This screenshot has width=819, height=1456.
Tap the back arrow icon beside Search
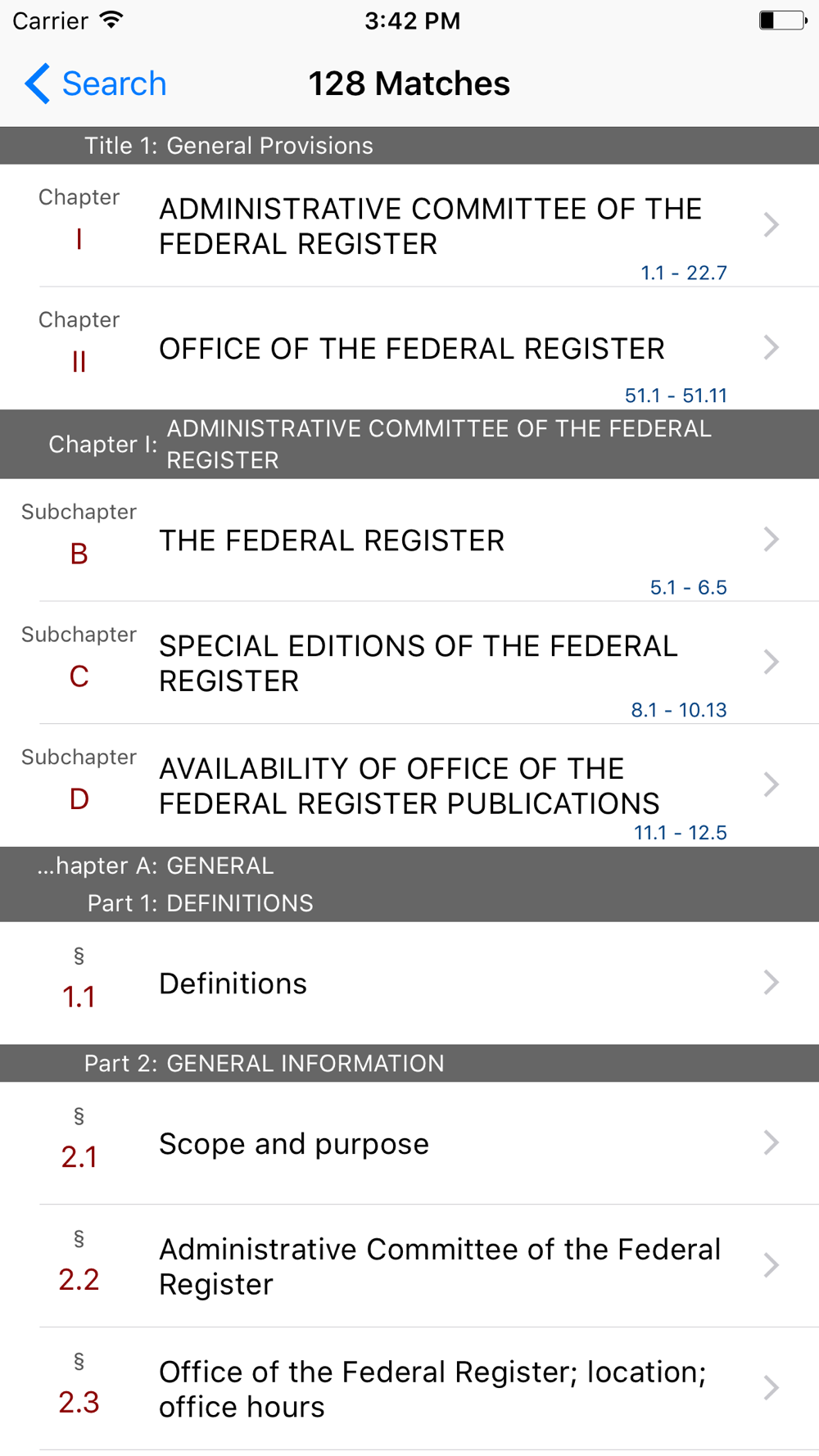[38, 84]
